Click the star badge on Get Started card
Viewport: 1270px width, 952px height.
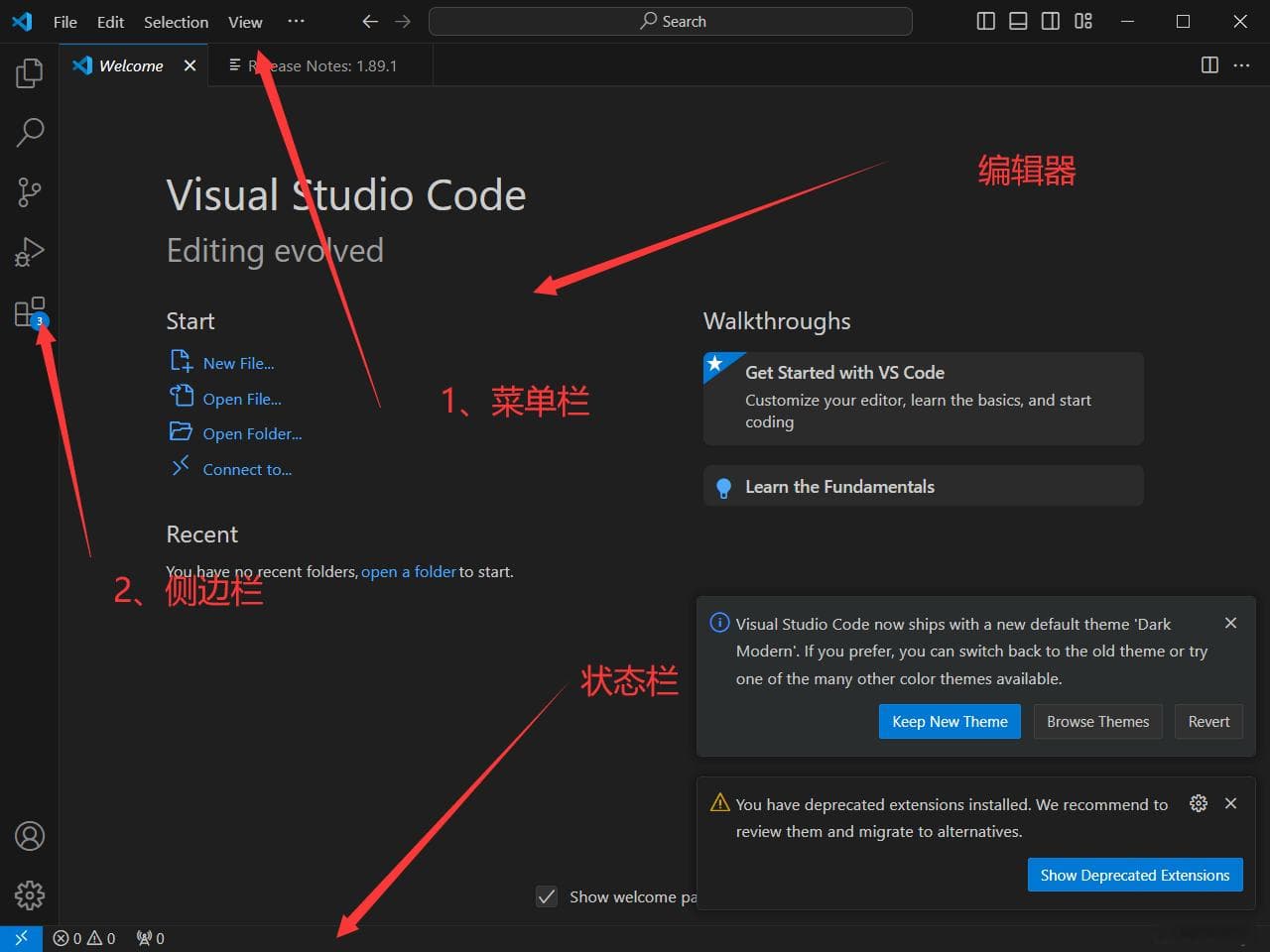point(715,364)
